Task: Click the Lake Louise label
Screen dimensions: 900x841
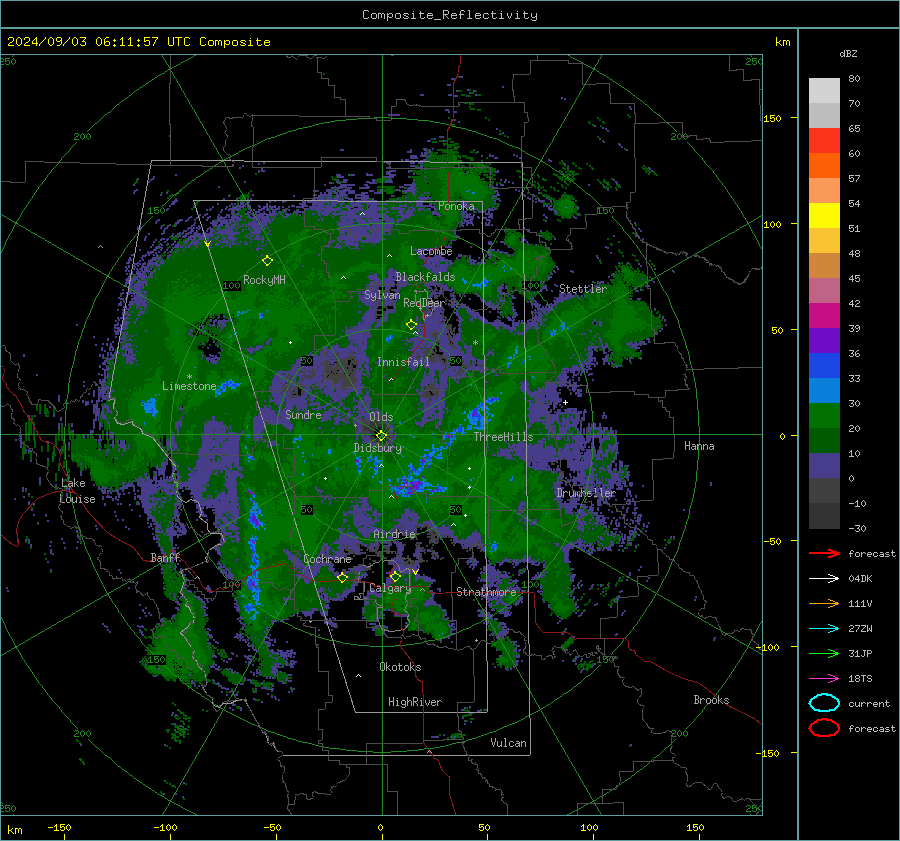Action: [77, 491]
